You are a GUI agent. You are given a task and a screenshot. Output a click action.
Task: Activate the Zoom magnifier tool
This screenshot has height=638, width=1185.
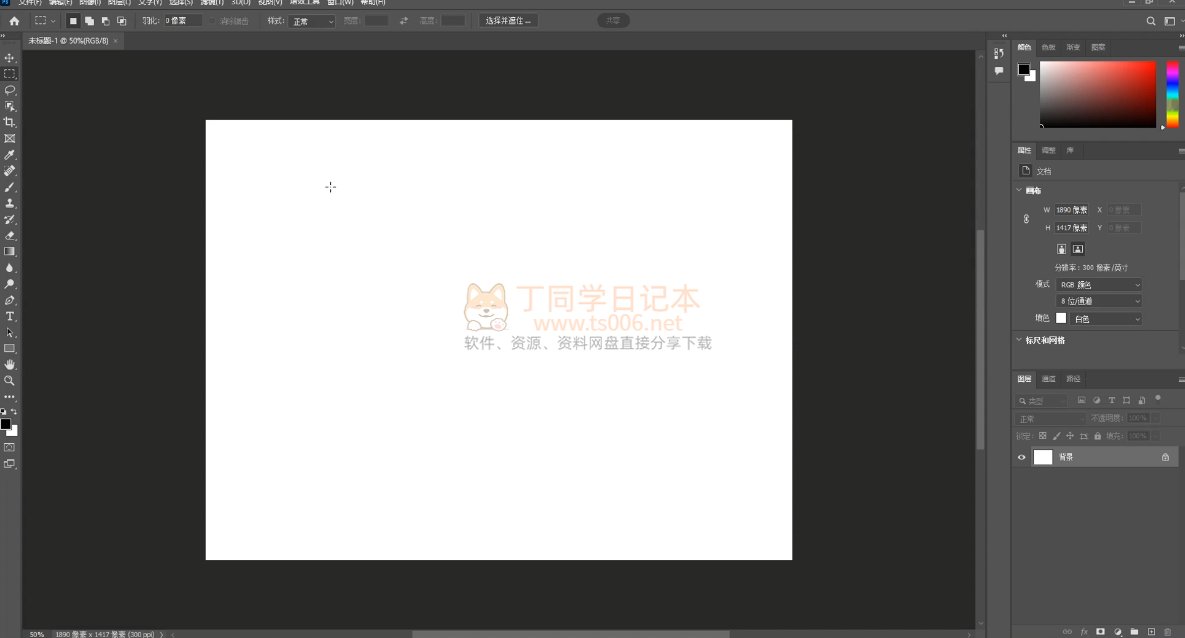click(10, 381)
